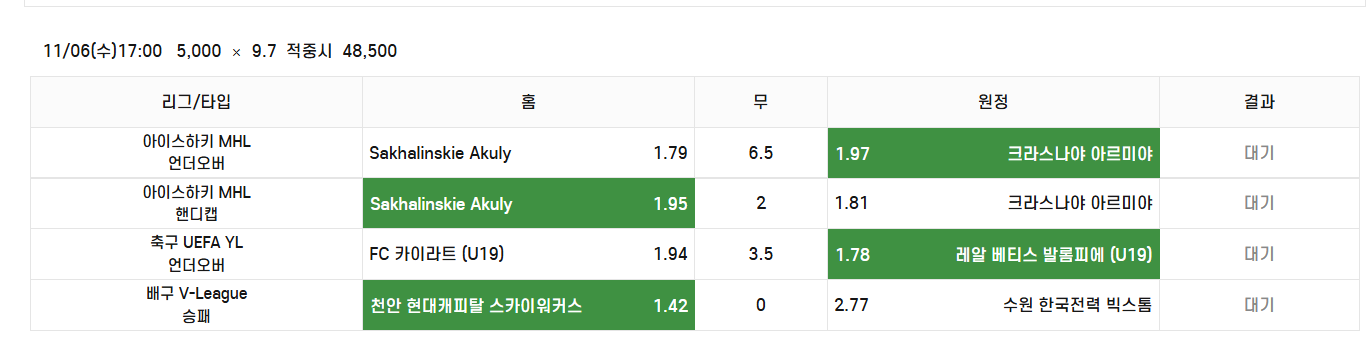Open 축구 UEFA YL 언더오버 league cell
This screenshot has height=363, width=1368.
(196, 254)
